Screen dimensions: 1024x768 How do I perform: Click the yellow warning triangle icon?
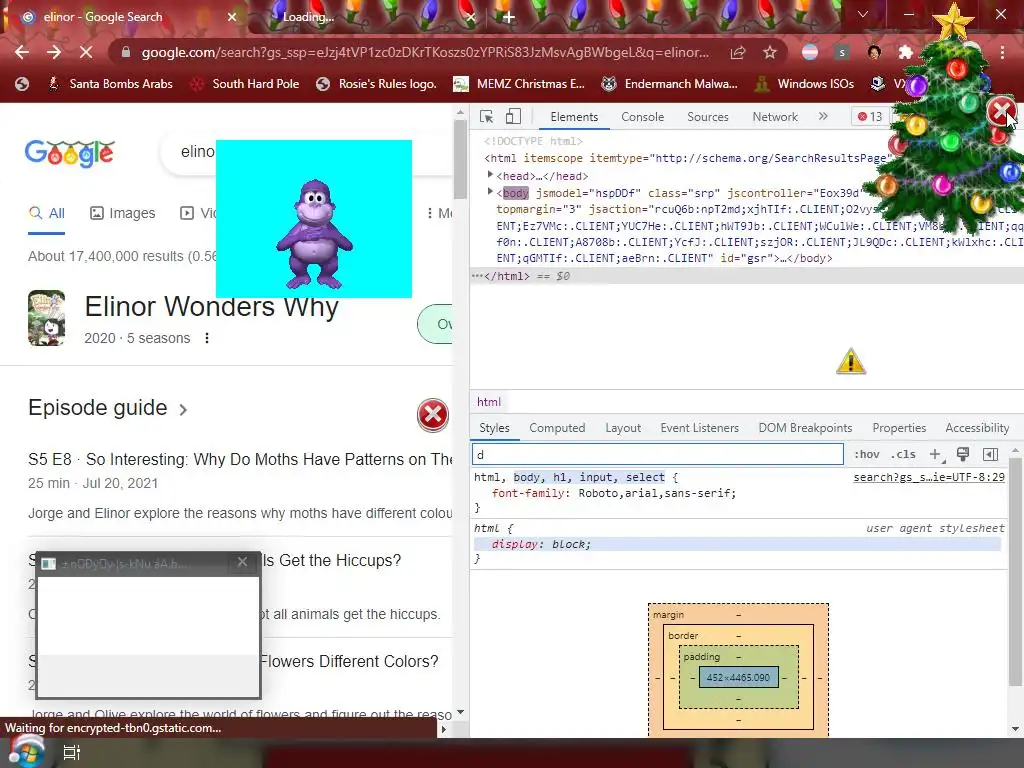850,362
